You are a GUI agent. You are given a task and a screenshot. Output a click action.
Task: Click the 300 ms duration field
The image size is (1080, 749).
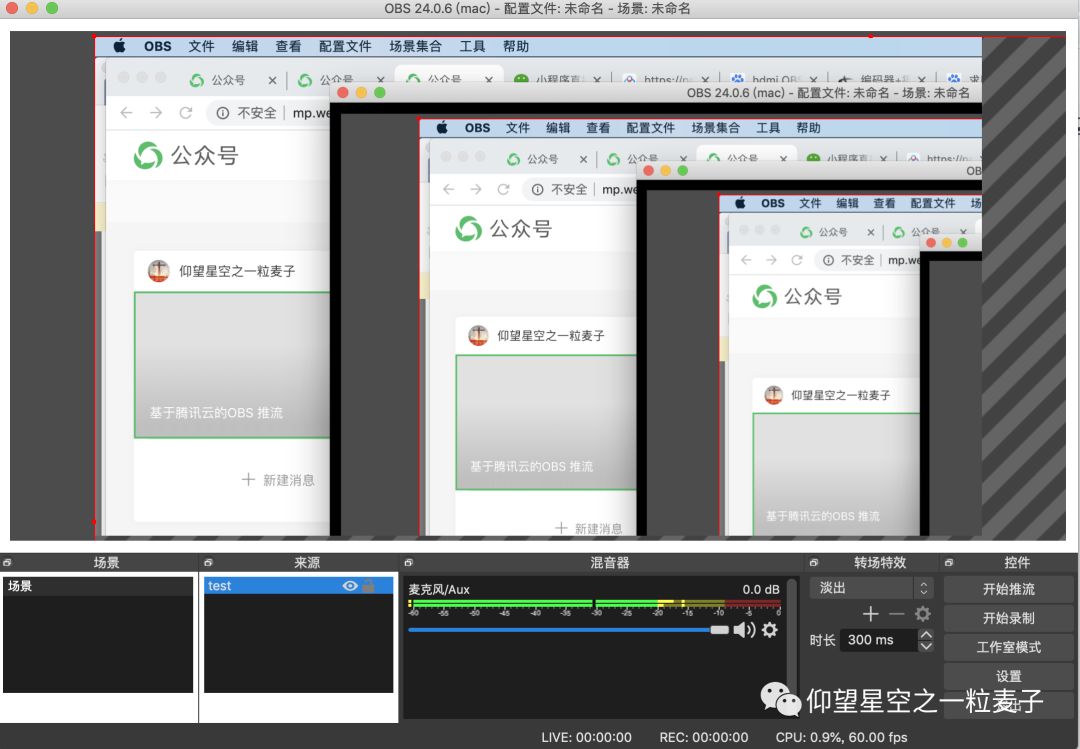(880, 639)
